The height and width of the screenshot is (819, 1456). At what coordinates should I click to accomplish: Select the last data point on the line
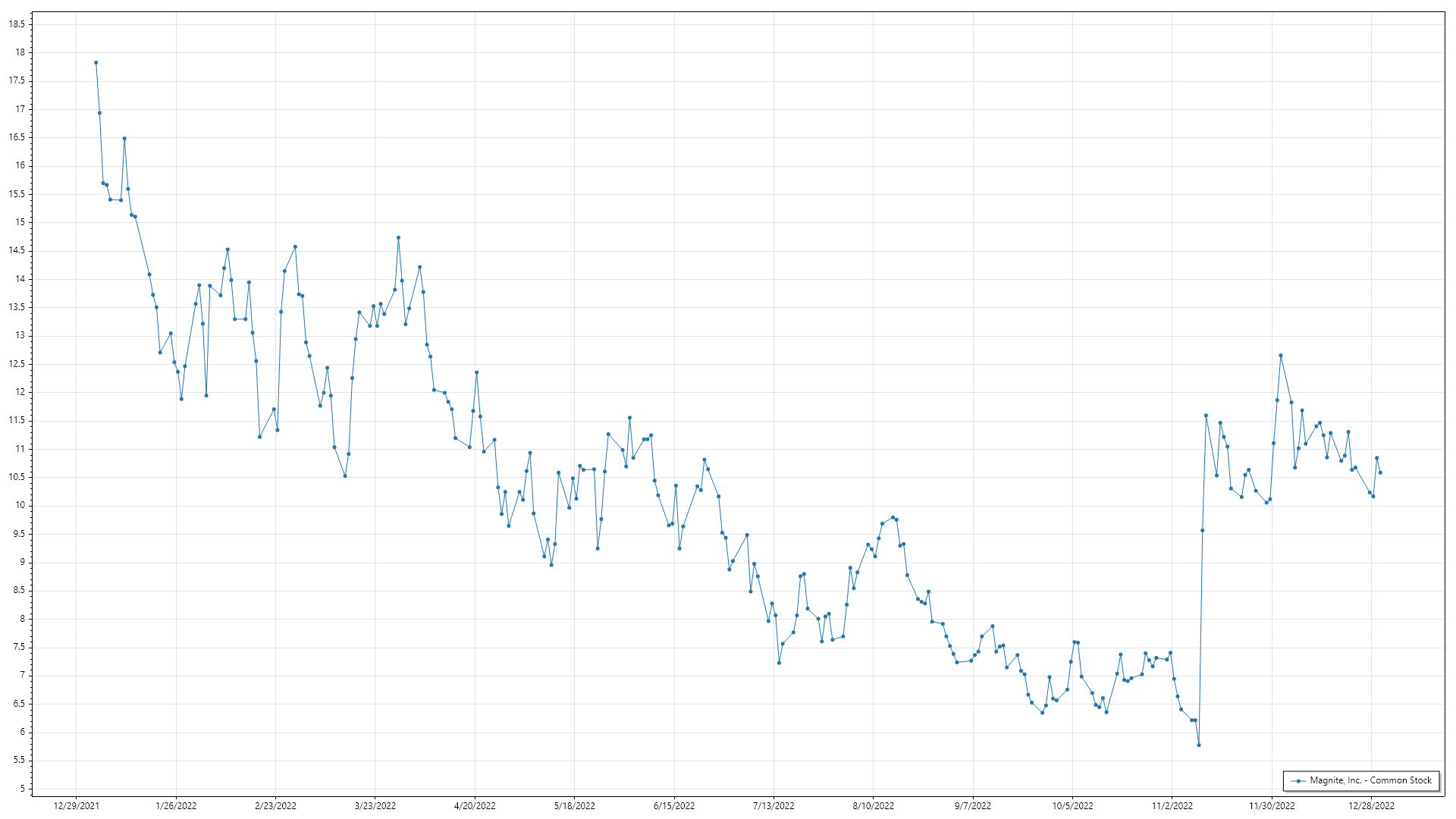point(1380,473)
